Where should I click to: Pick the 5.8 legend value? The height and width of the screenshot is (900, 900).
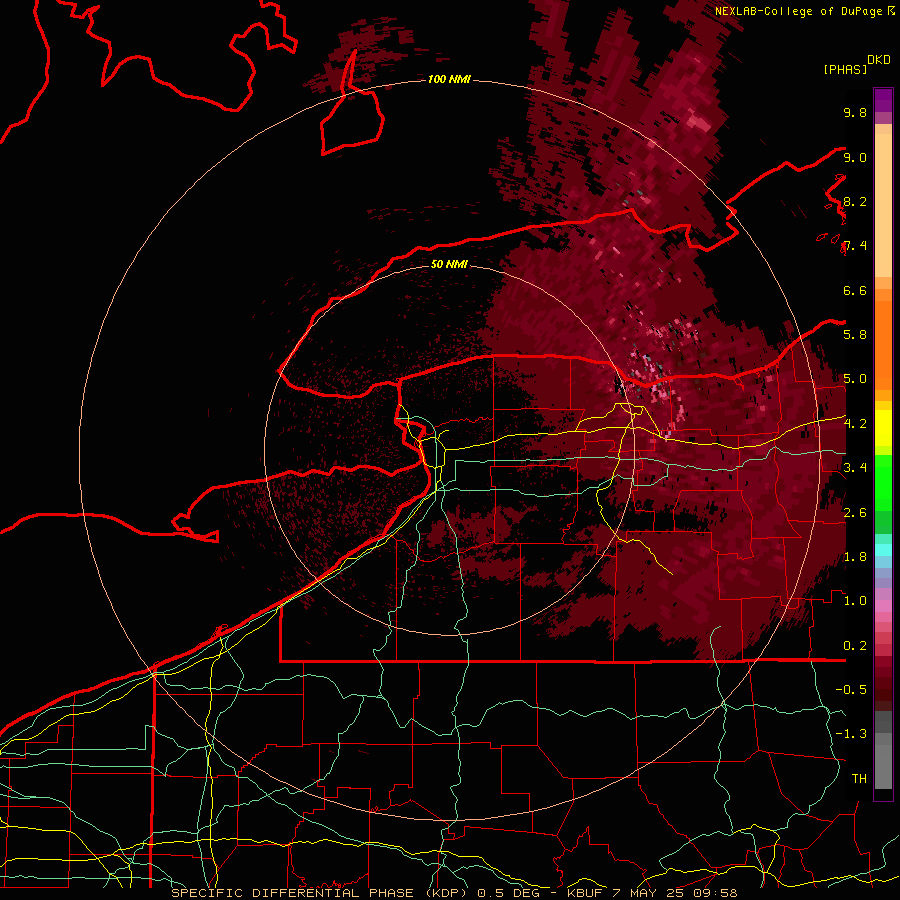tap(855, 335)
